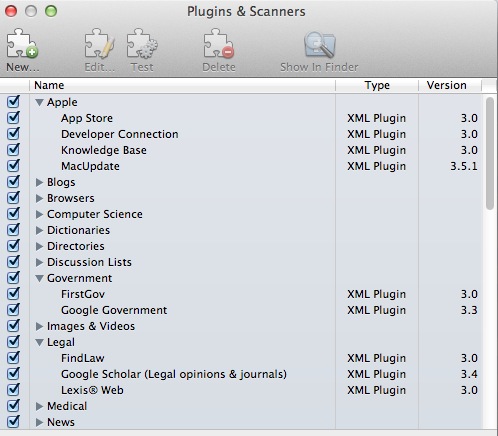Toggle the FindLaw checkbox
Screen dimensions: 498x436
pos(13,358)
